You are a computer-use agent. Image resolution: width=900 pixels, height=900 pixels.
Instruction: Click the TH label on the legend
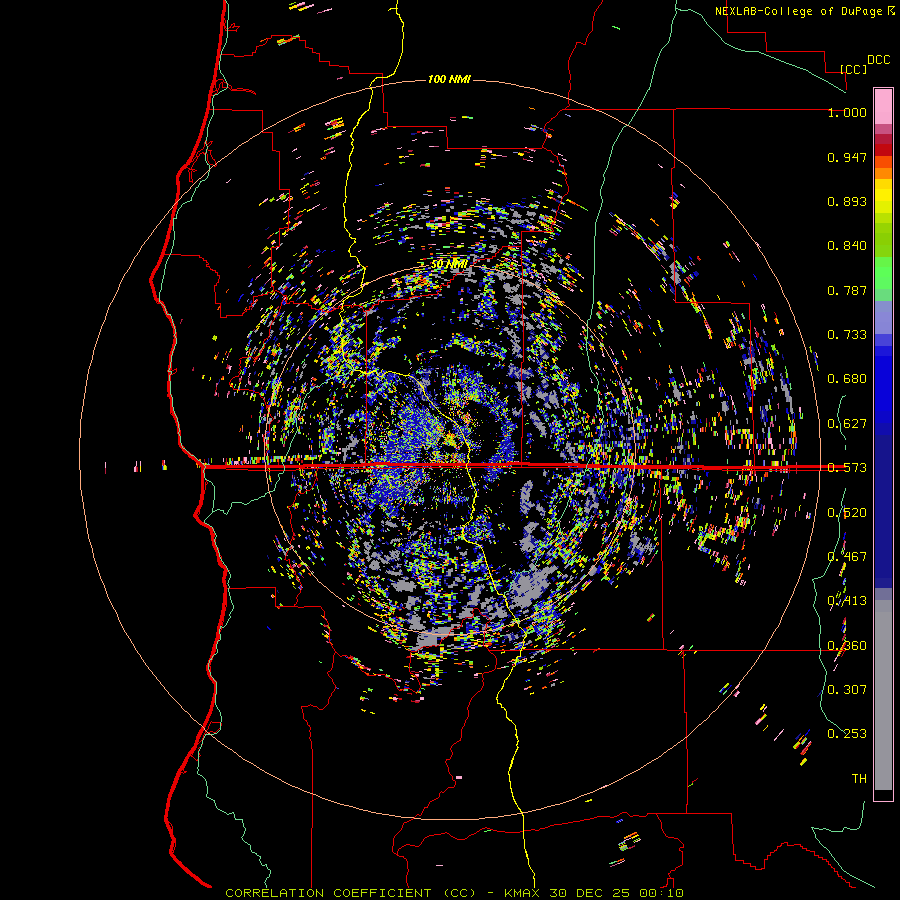pos(859,779)
